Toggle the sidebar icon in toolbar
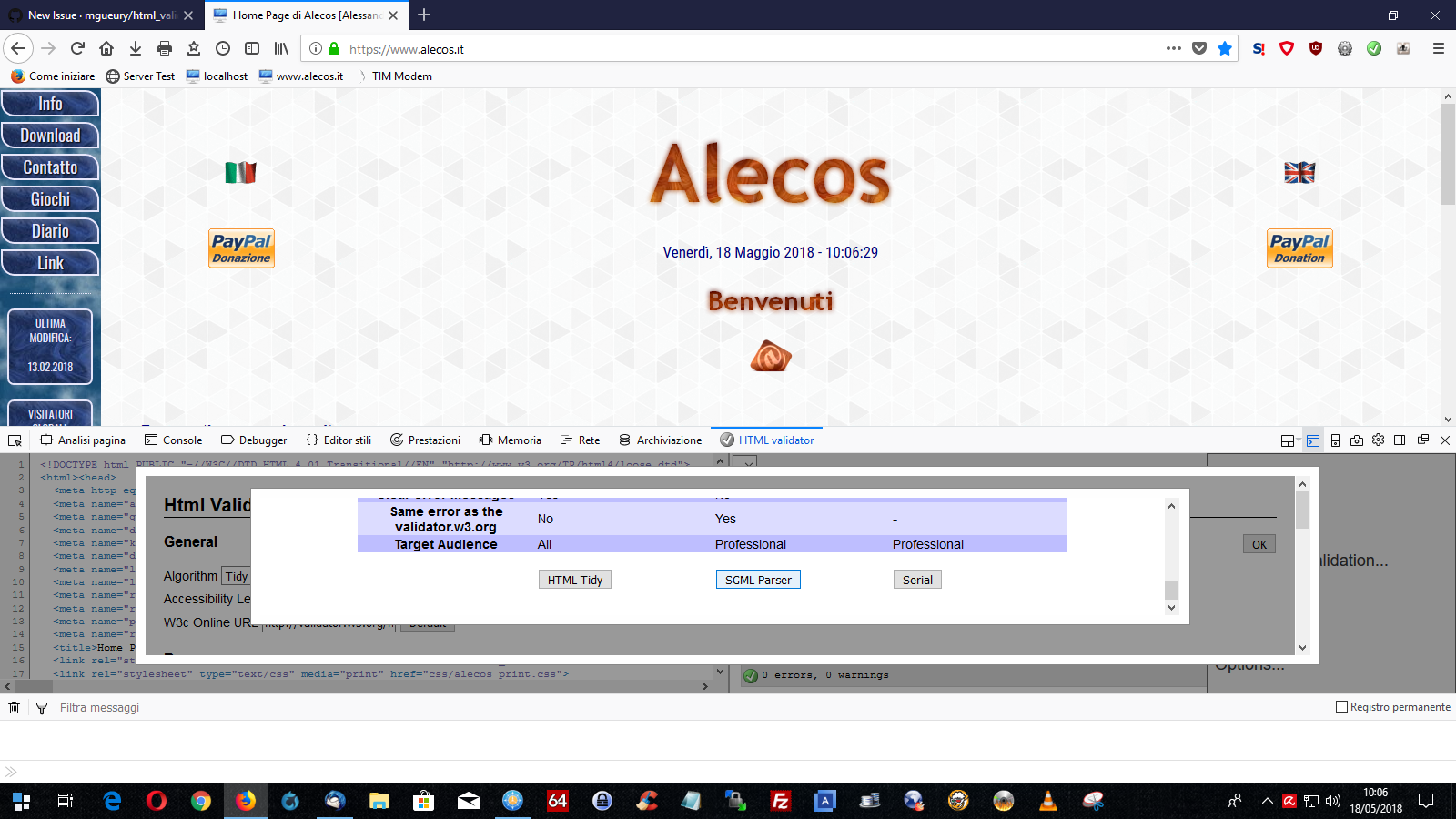The image size is (1456, 819). [x=252, y=48]
